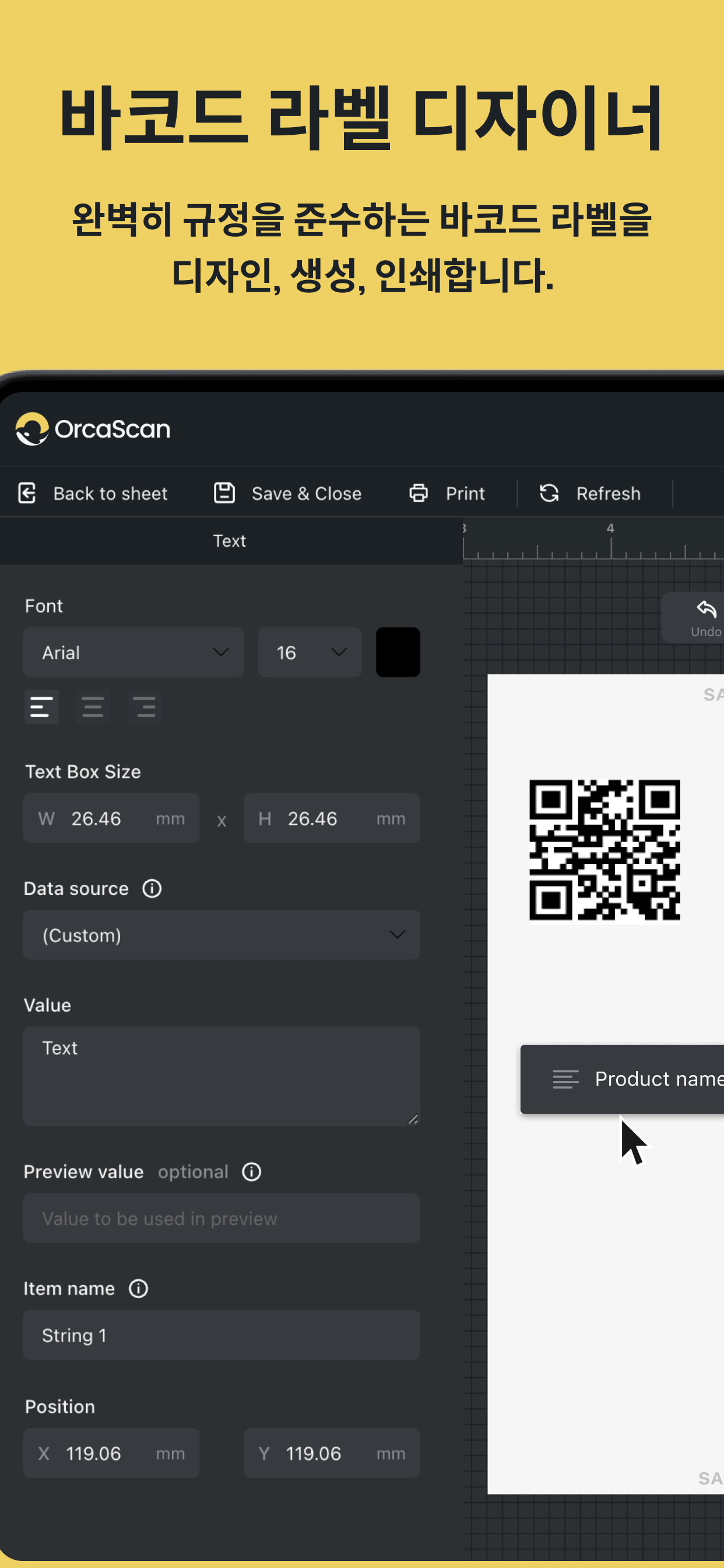Click the Save & Close disk icon
Image resolution: width=724 pixels, height=1568 pixels.
tap(224, 492)
